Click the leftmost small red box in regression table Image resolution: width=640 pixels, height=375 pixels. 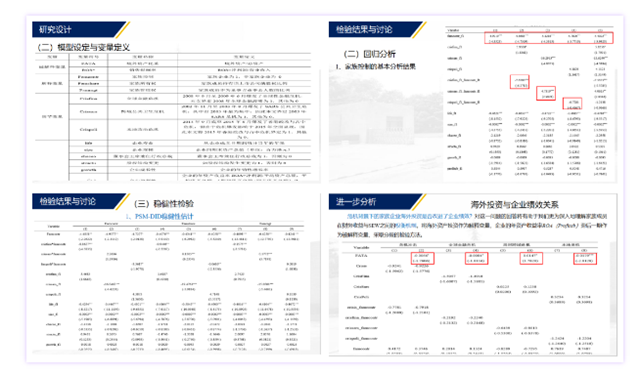click(519, 82)
